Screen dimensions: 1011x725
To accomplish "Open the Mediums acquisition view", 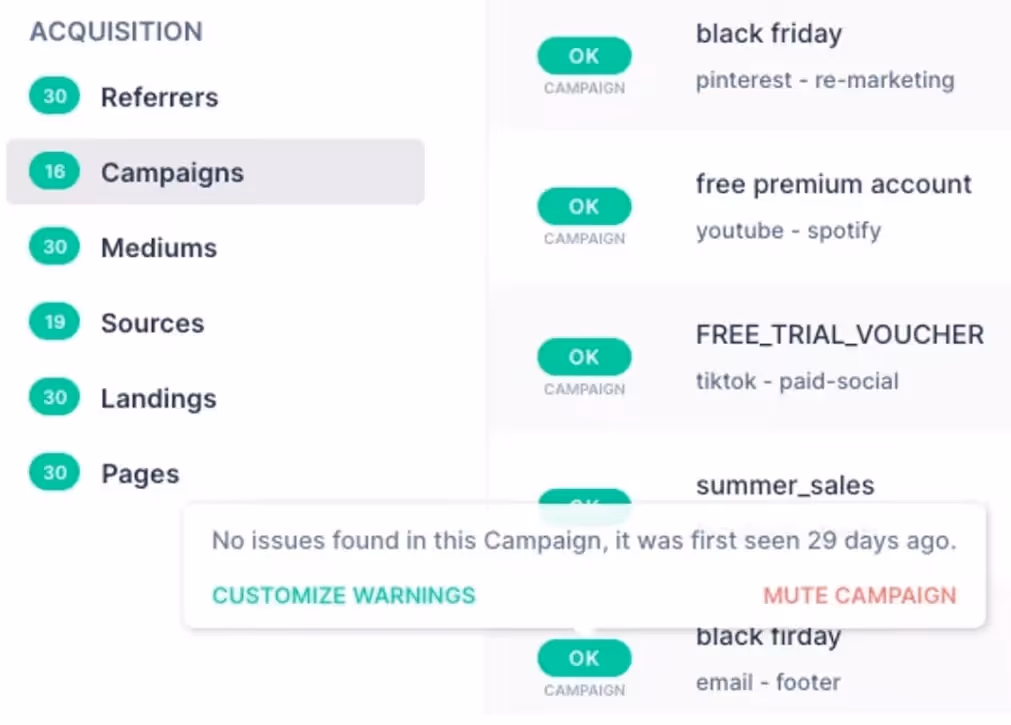I will click(158, 246).
